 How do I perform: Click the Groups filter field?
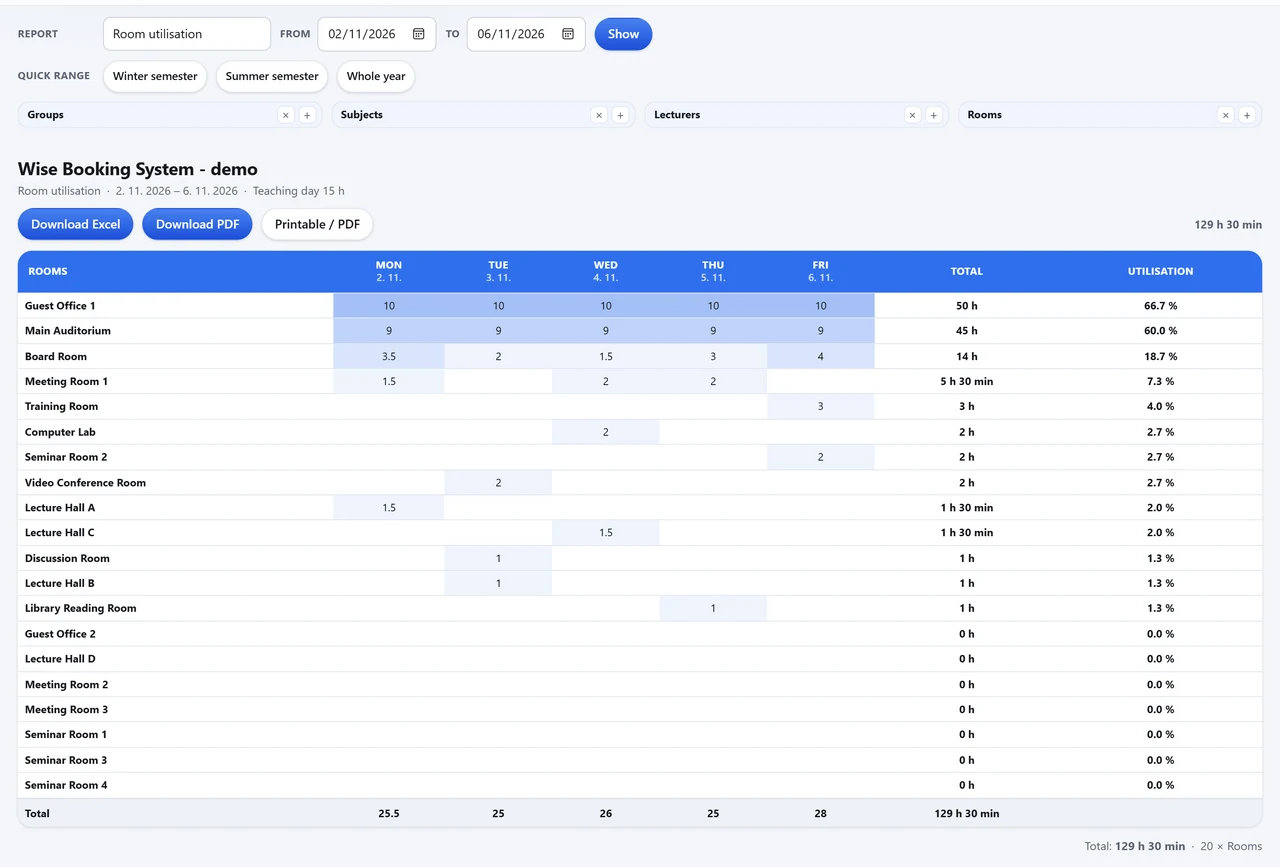coord(170,115)
